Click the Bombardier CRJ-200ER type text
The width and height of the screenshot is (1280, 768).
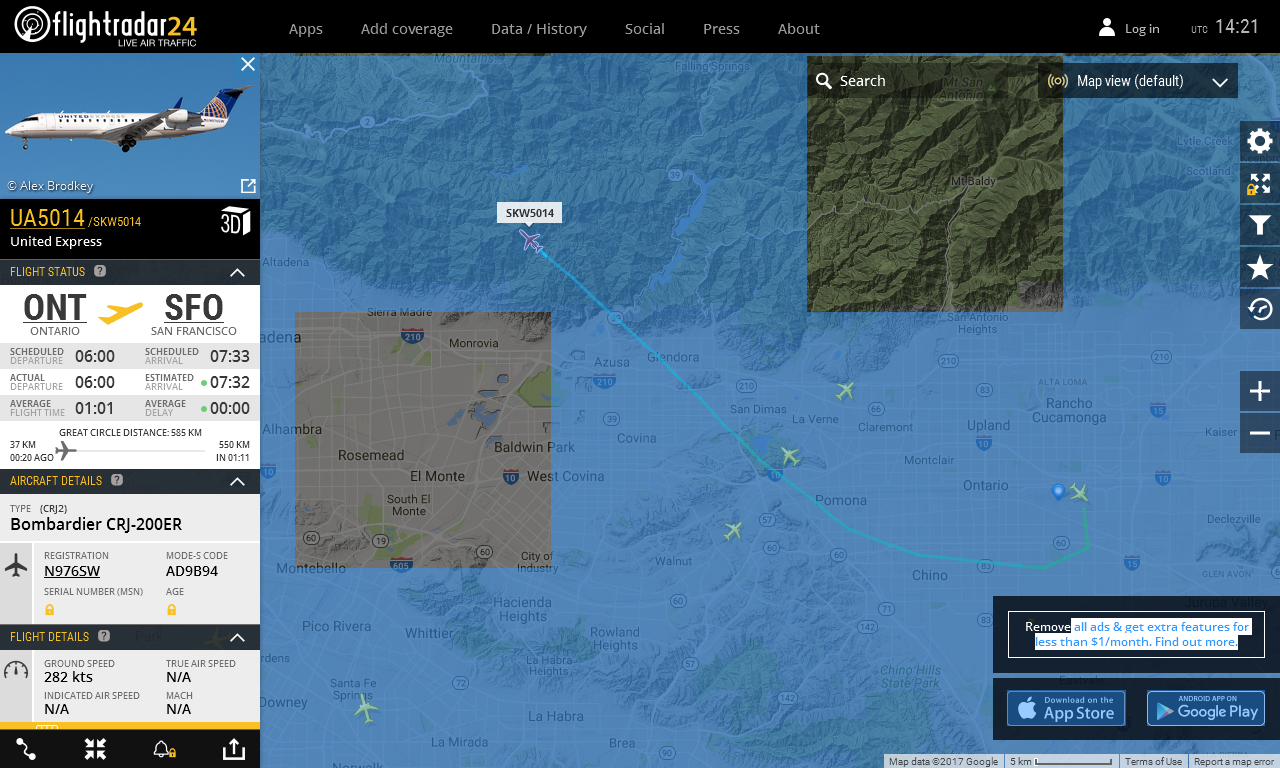tap(96, 524)
